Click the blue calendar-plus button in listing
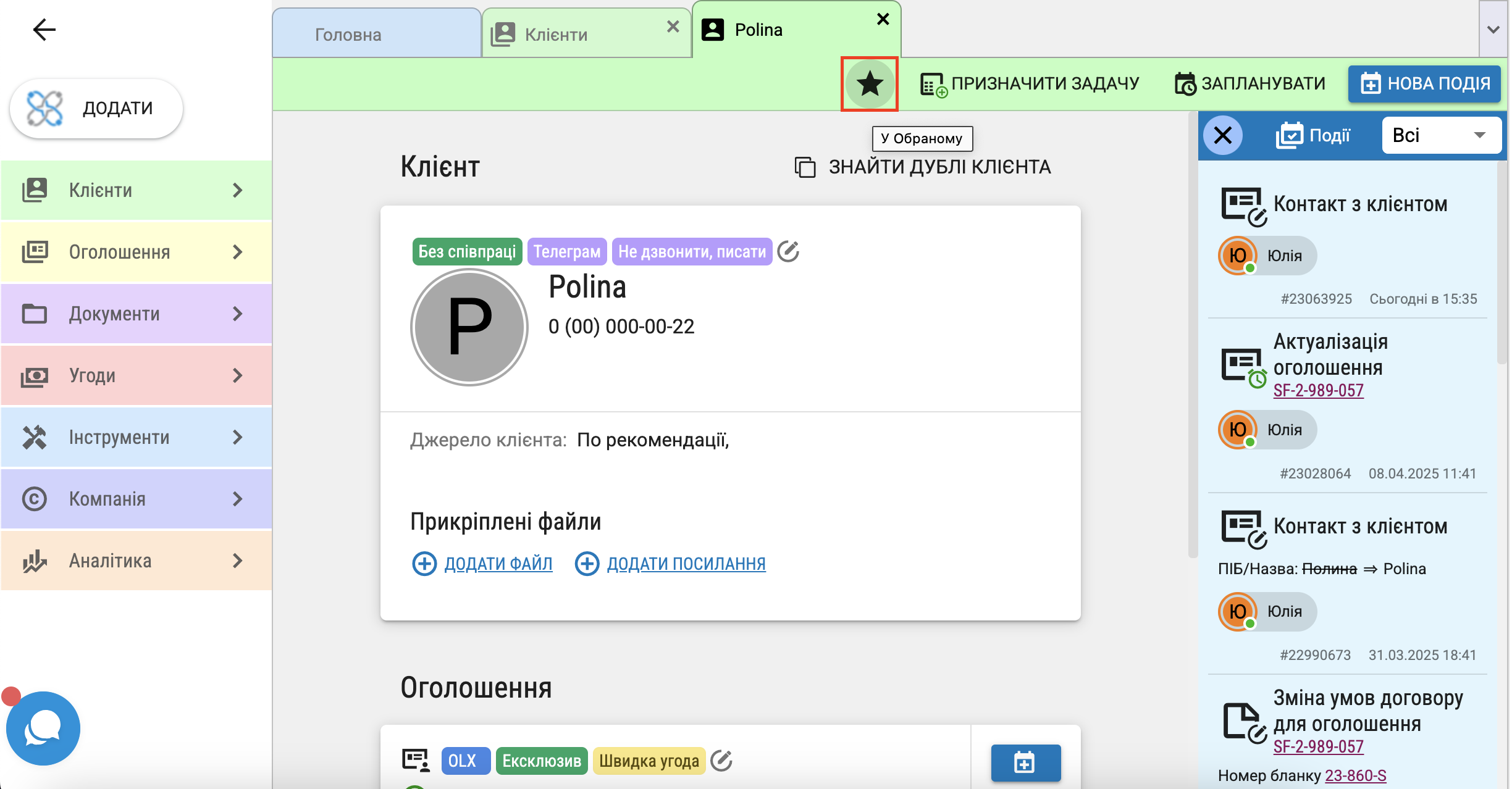 (1025, 762)
